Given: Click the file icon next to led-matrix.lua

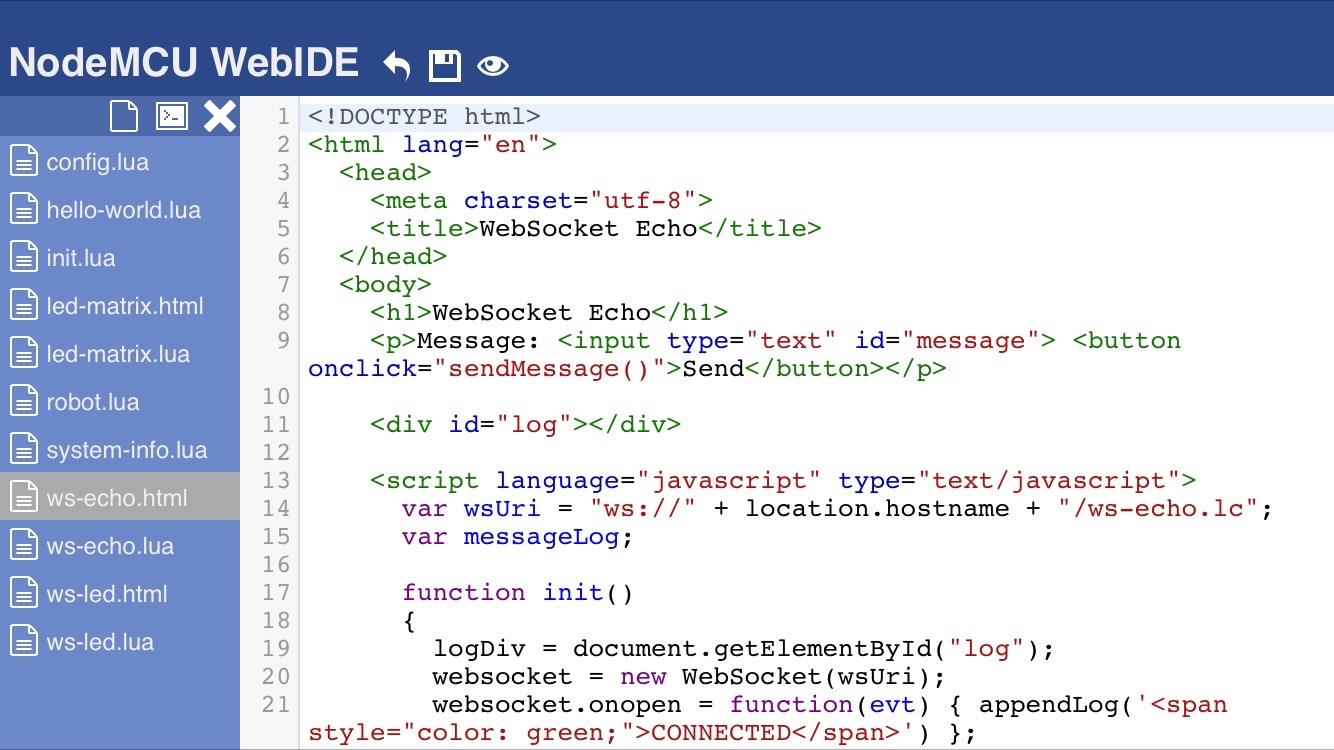Looking at the screenshot, I should (24, 354).
